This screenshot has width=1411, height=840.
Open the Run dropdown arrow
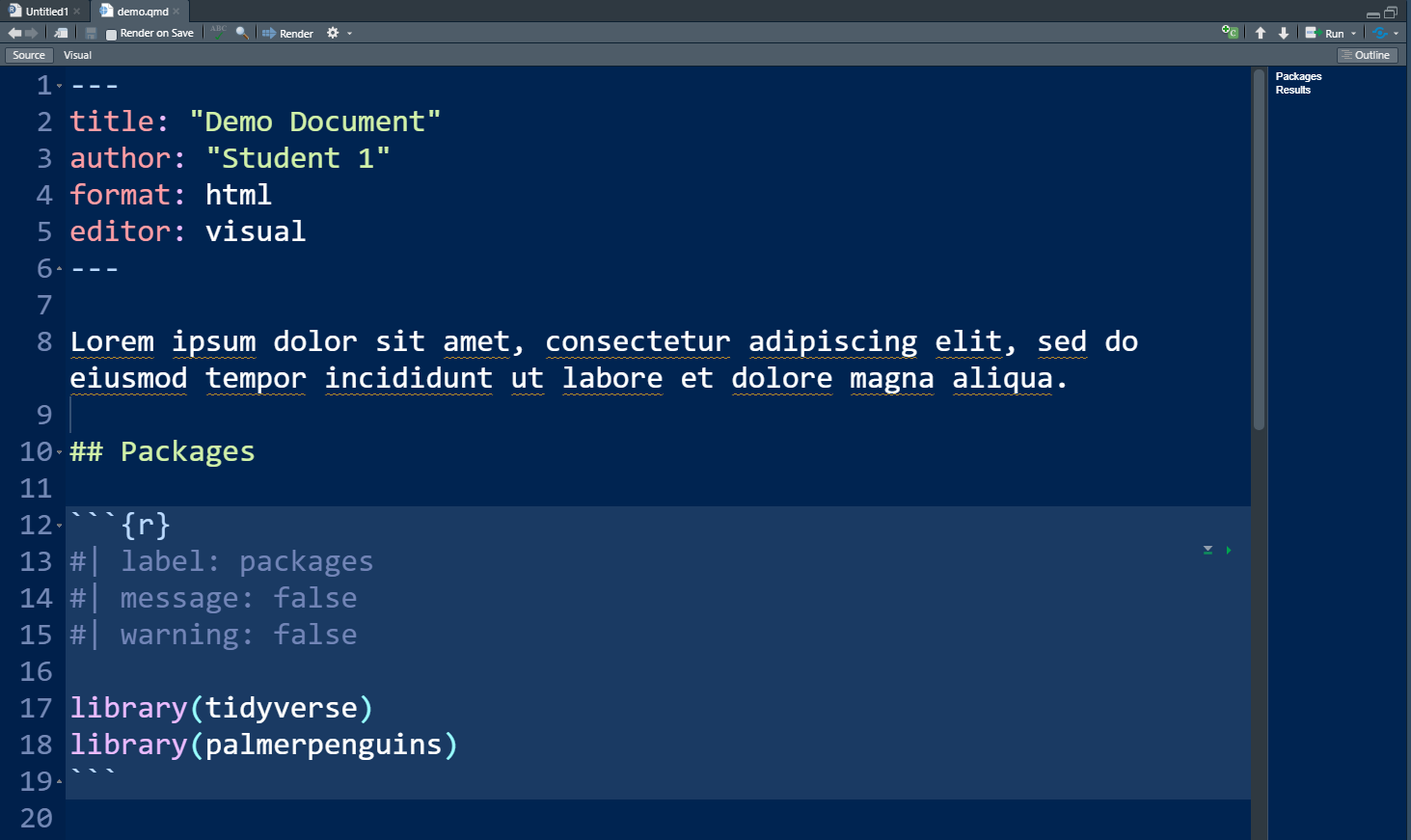pyautogui.click(x=1353, y=34)
